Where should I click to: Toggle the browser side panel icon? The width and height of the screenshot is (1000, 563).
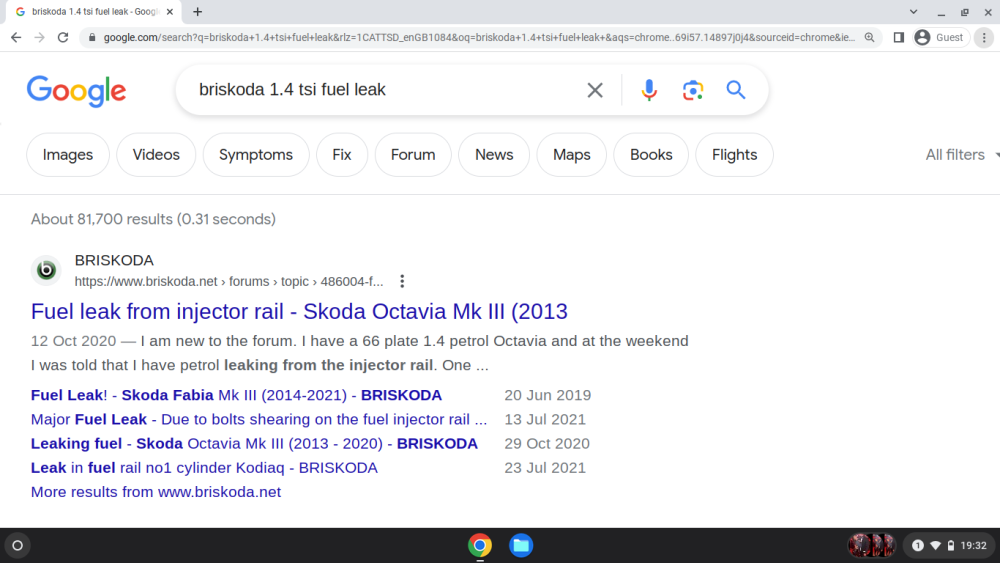pos(899,38)
